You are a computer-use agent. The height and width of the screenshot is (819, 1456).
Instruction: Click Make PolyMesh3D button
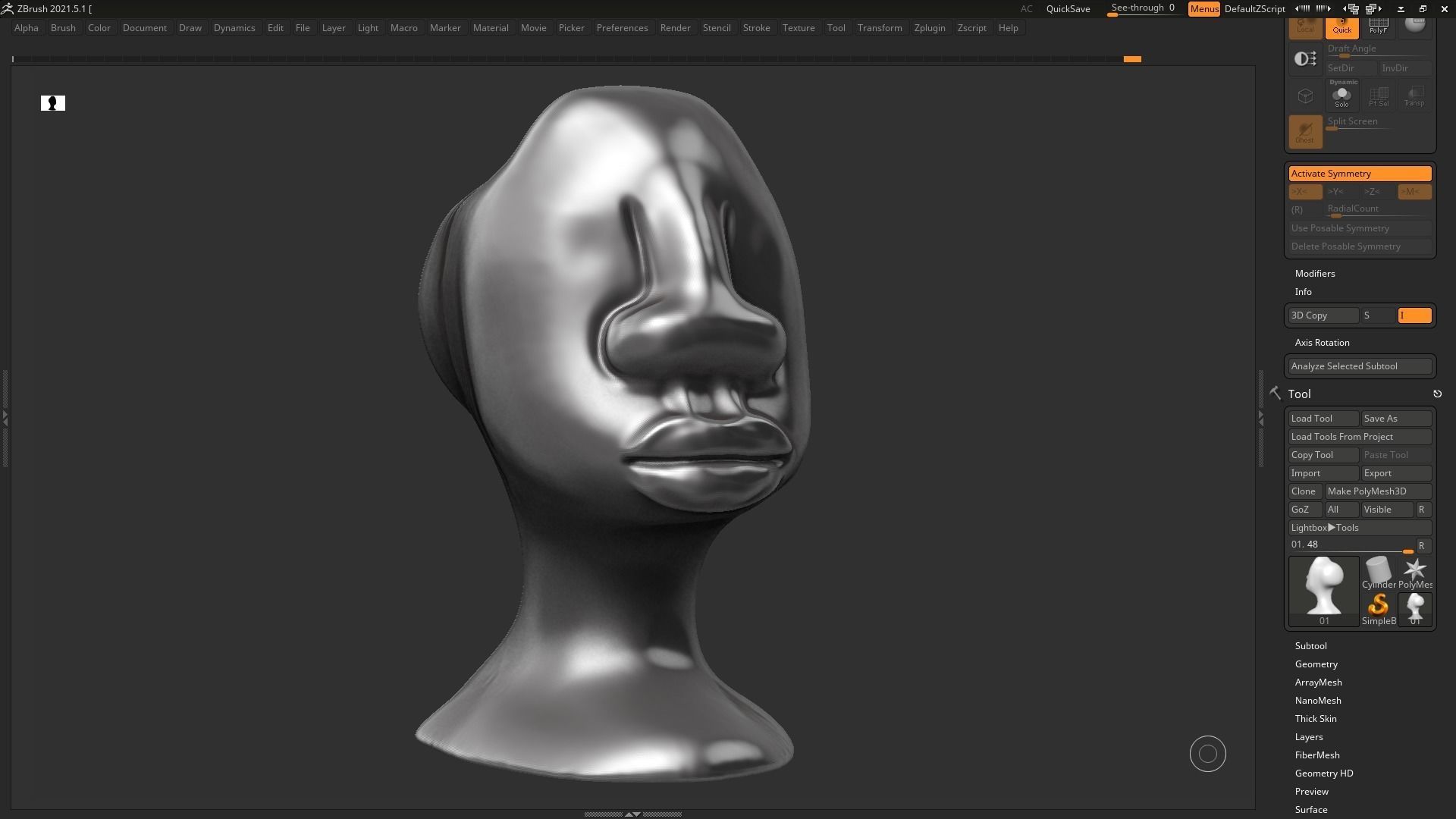click(1378, 491)
